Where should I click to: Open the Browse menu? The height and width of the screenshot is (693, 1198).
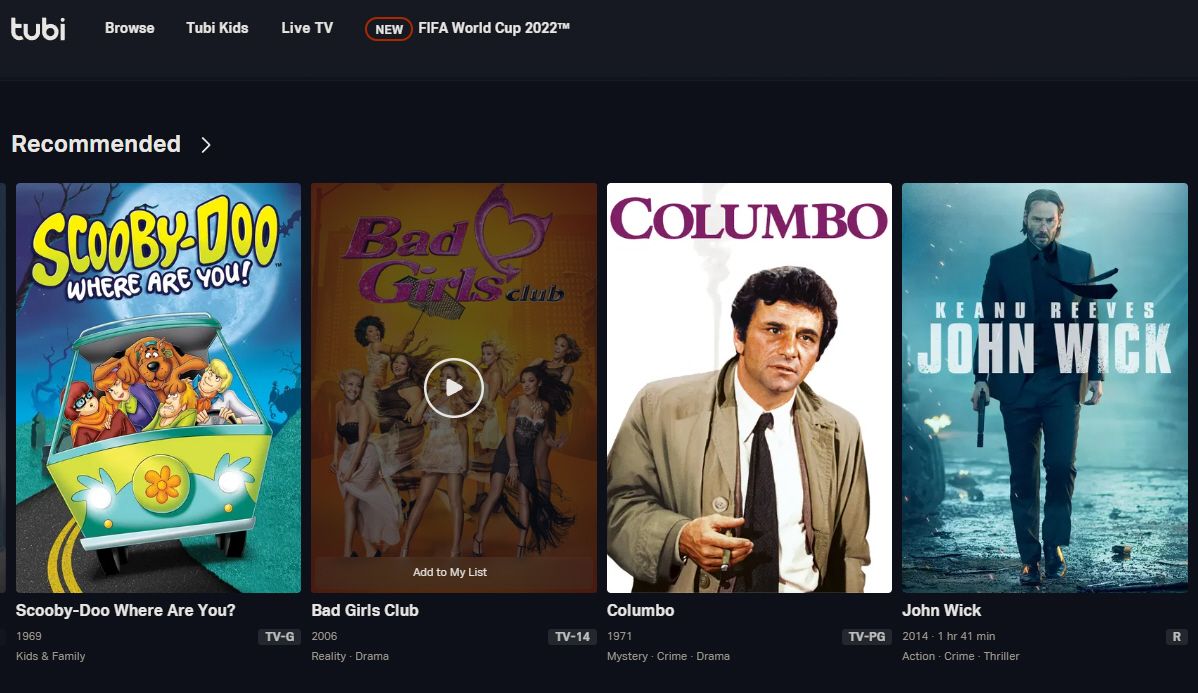[x=129, y=28]
